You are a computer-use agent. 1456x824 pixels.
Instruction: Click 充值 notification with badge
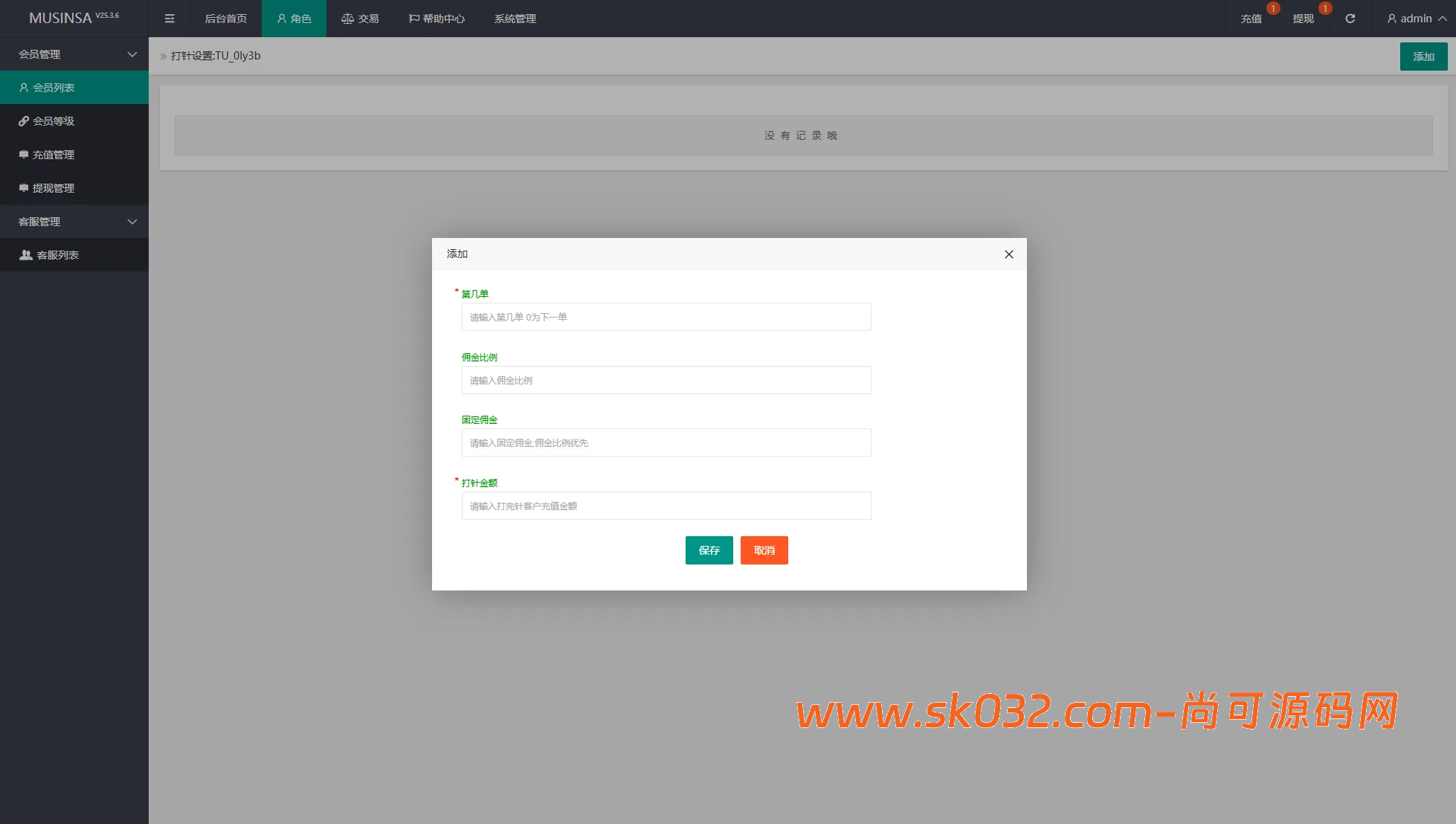pos(1251,19)
